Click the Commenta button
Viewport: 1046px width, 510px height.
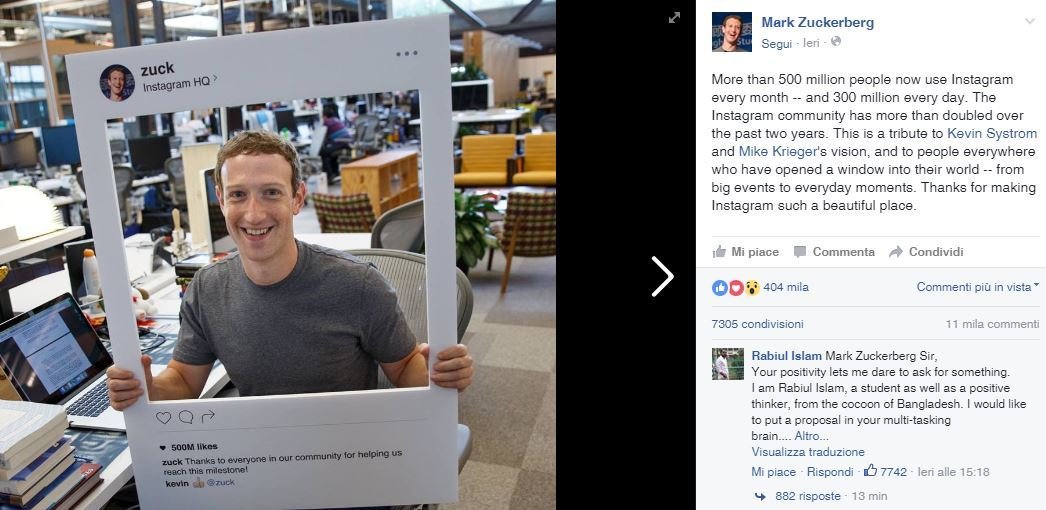coord(834,252)
